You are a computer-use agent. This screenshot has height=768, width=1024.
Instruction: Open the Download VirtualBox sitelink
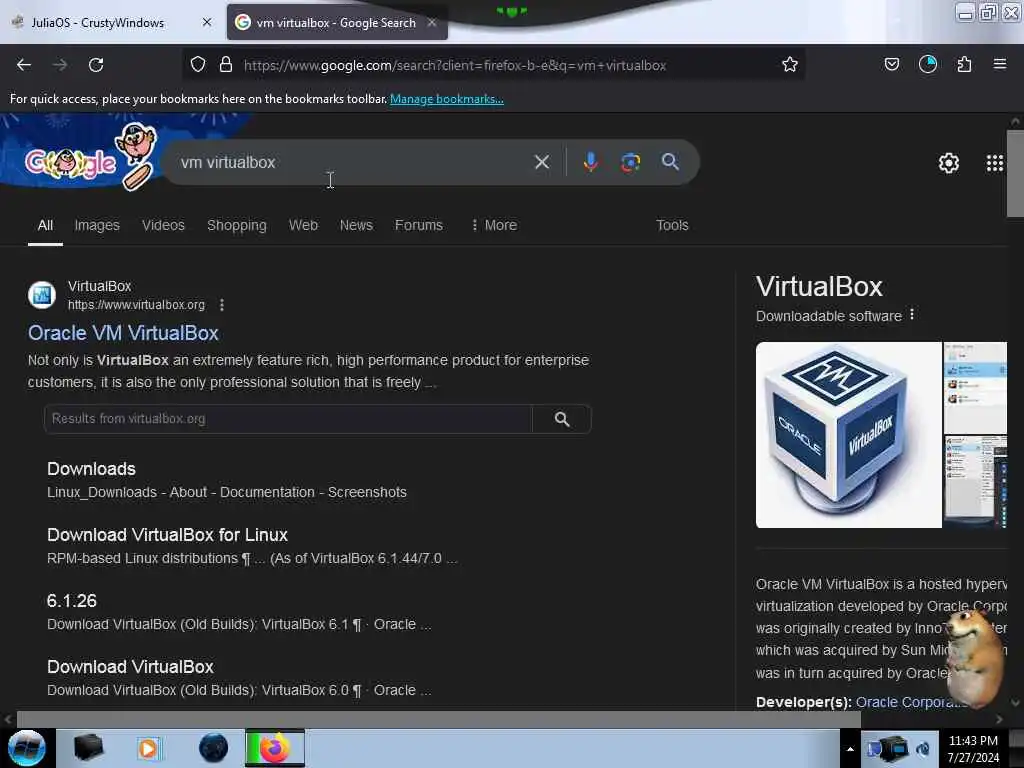tap(130, 667)
